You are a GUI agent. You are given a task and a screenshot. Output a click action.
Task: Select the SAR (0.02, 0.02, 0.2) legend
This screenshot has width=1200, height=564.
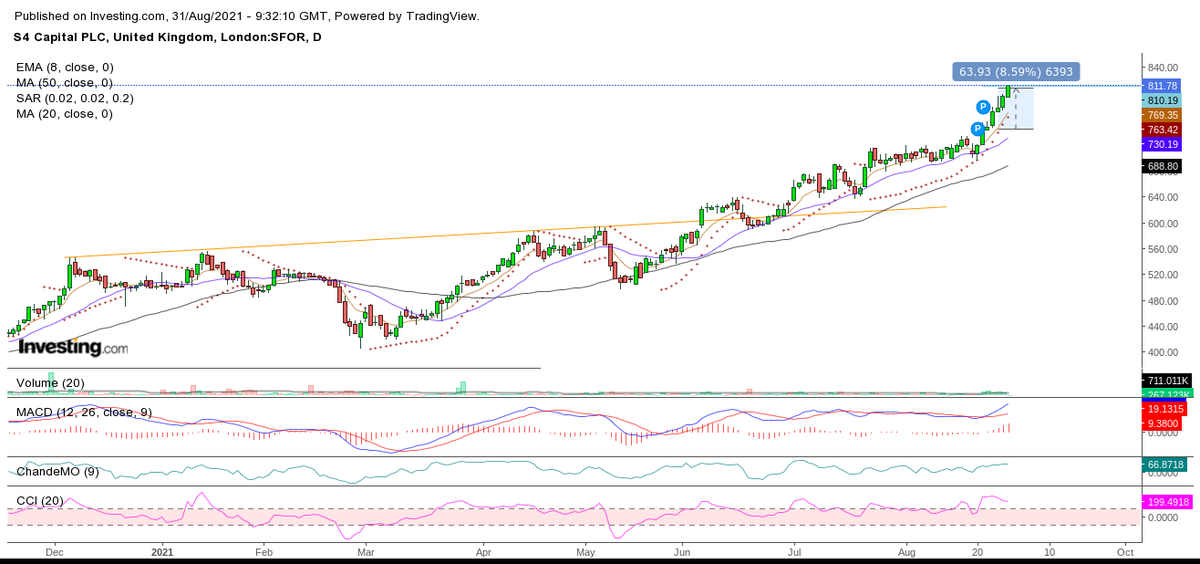(75, 98)
